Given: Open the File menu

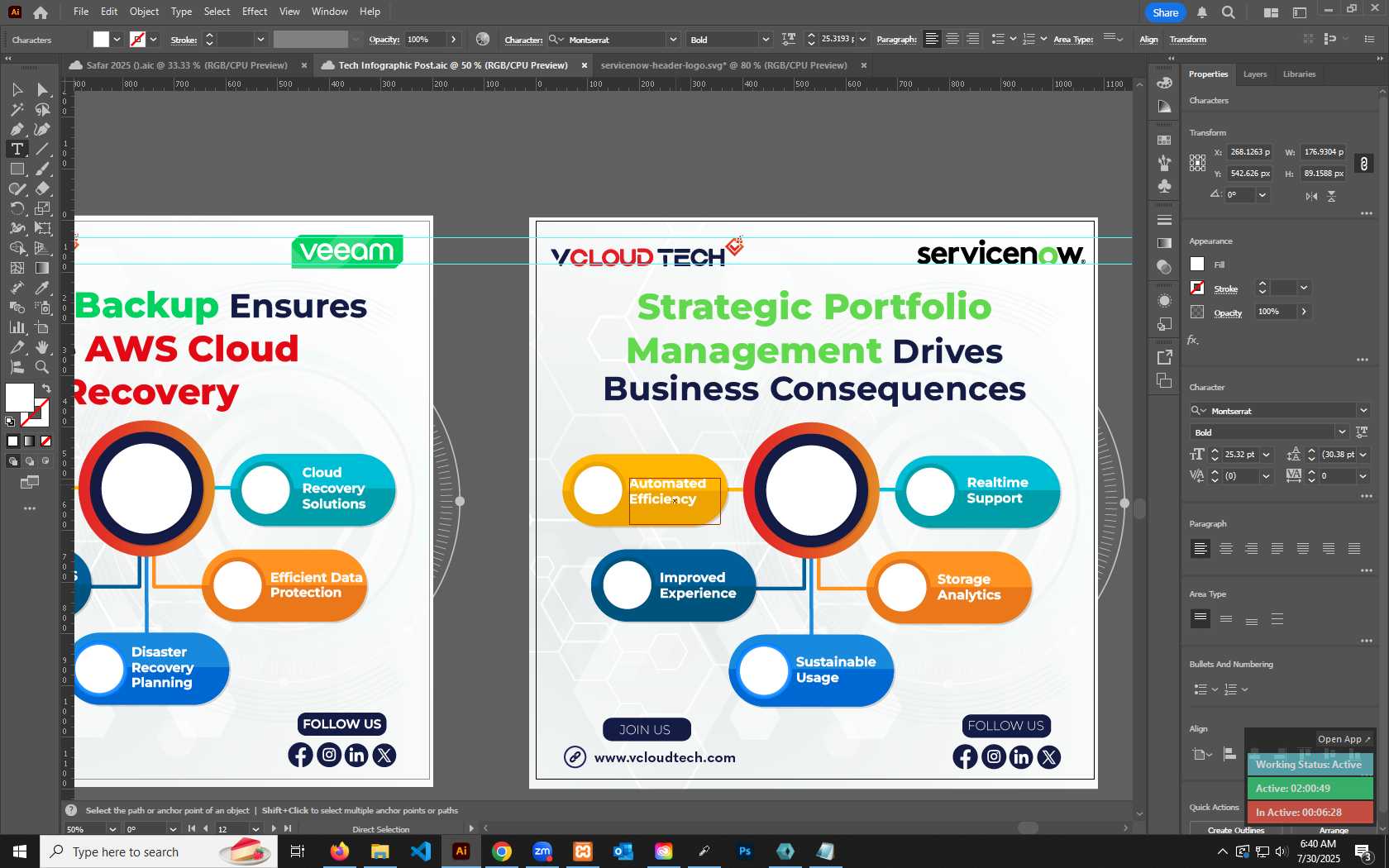Looking at the screenshot, I should [81, 12].
